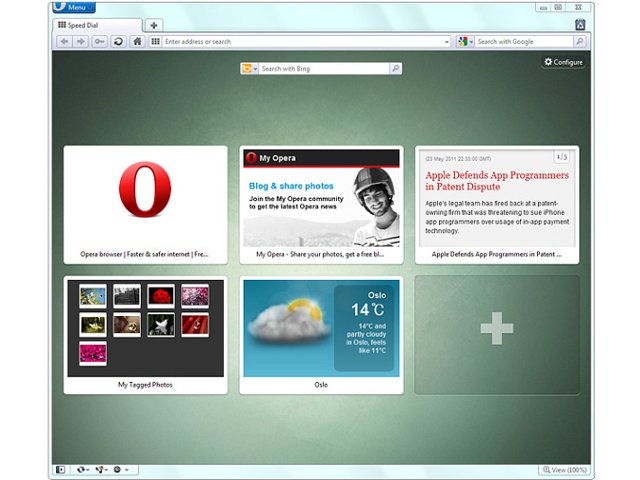640x480 pixels.
Task: Click the password wand key icon
Action: point(100,42)
